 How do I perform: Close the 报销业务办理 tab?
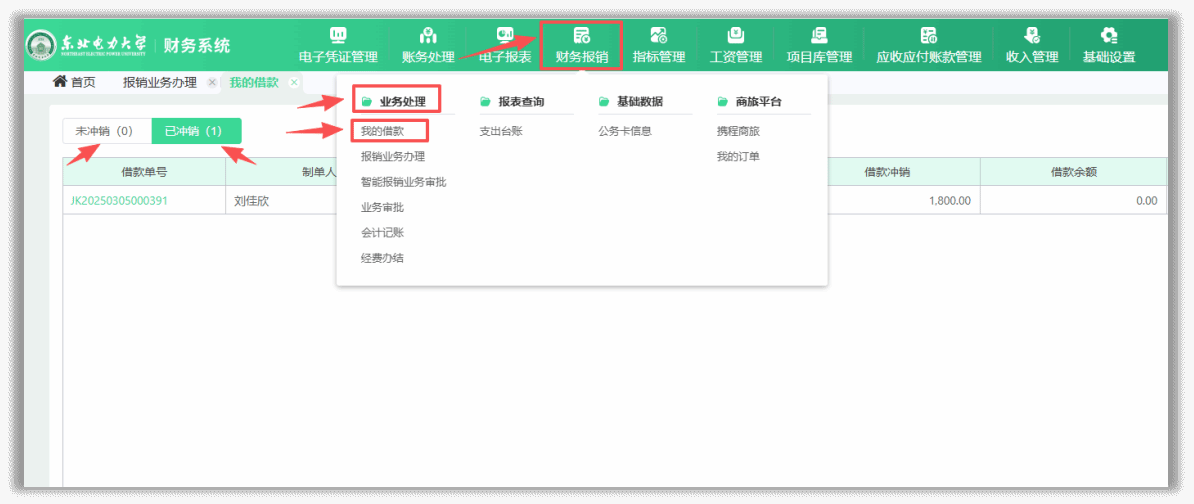click(211, 83)
